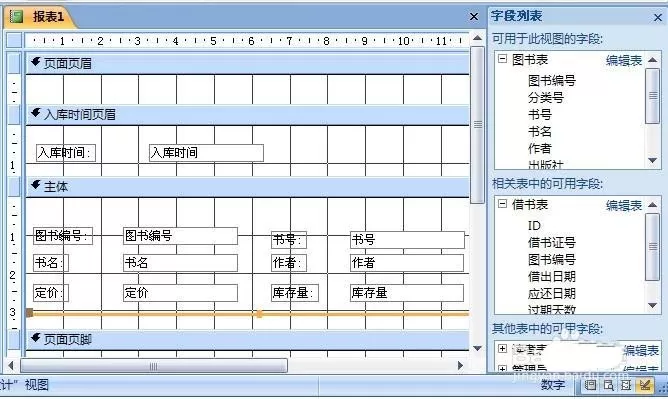Select the 入库时间: label control
Screen dimensions: 668x399
point(66,153)
